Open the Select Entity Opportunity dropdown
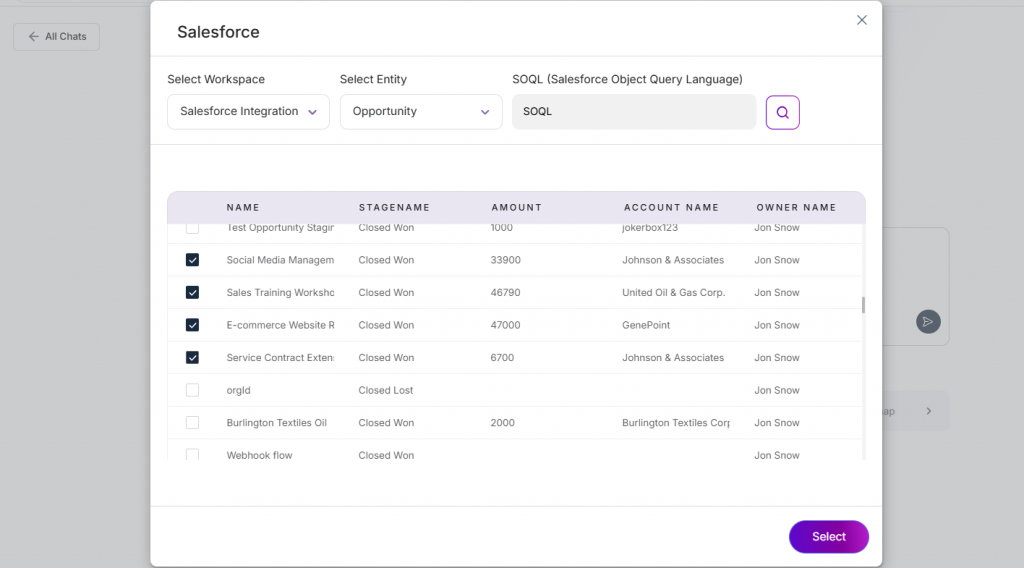This screenshot has width=1024, height=568. pos(421,112)
